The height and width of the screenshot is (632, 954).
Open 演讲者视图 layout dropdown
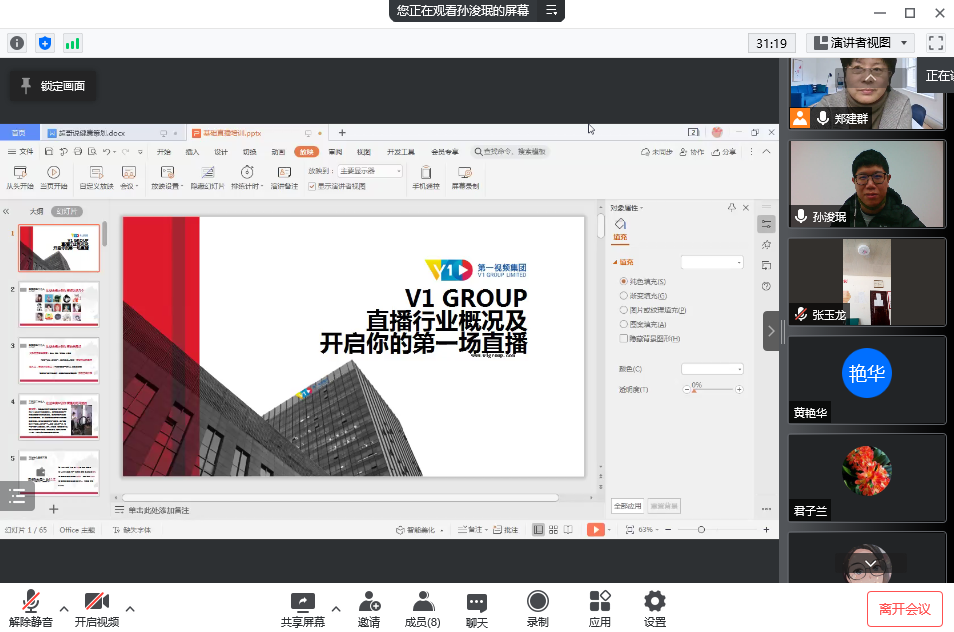pos(862,43)
